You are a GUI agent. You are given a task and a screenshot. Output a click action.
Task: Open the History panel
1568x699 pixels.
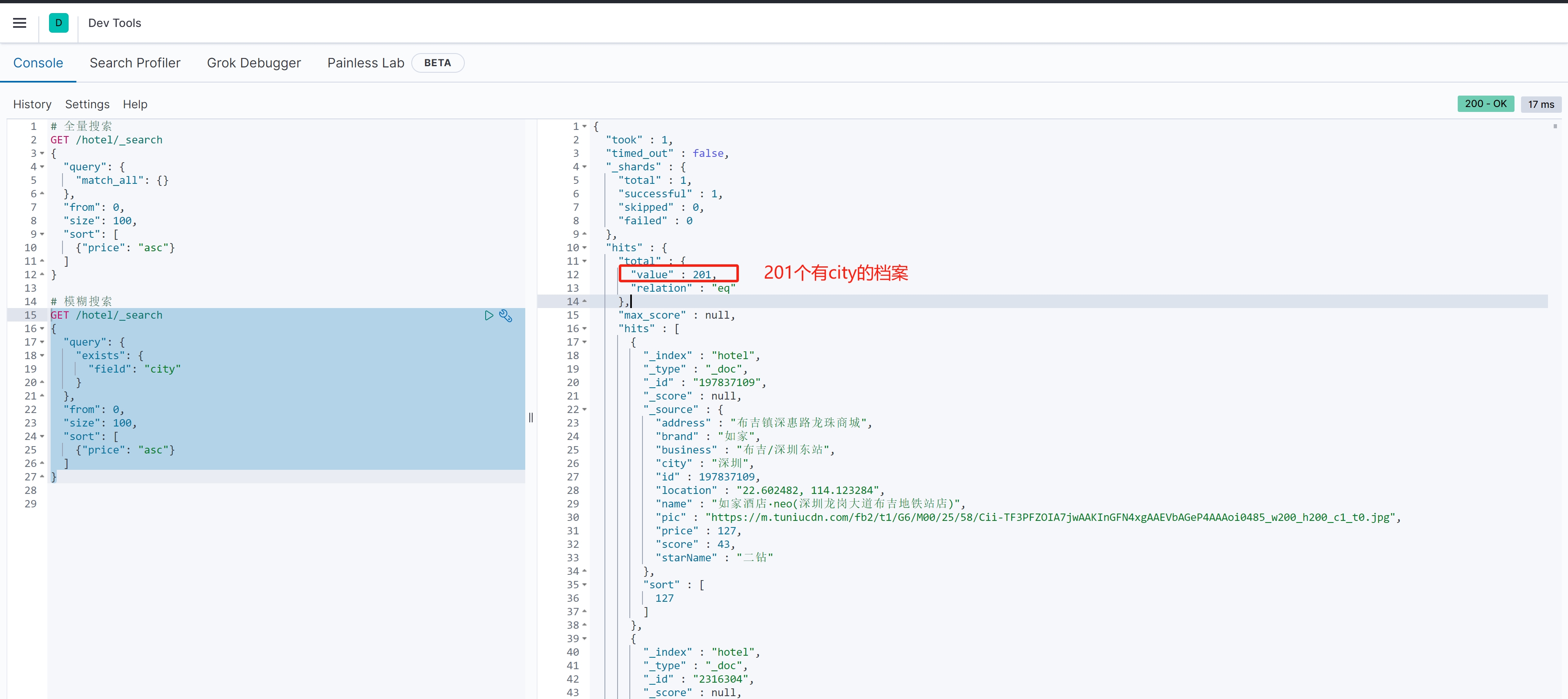(x=32, y=104)
